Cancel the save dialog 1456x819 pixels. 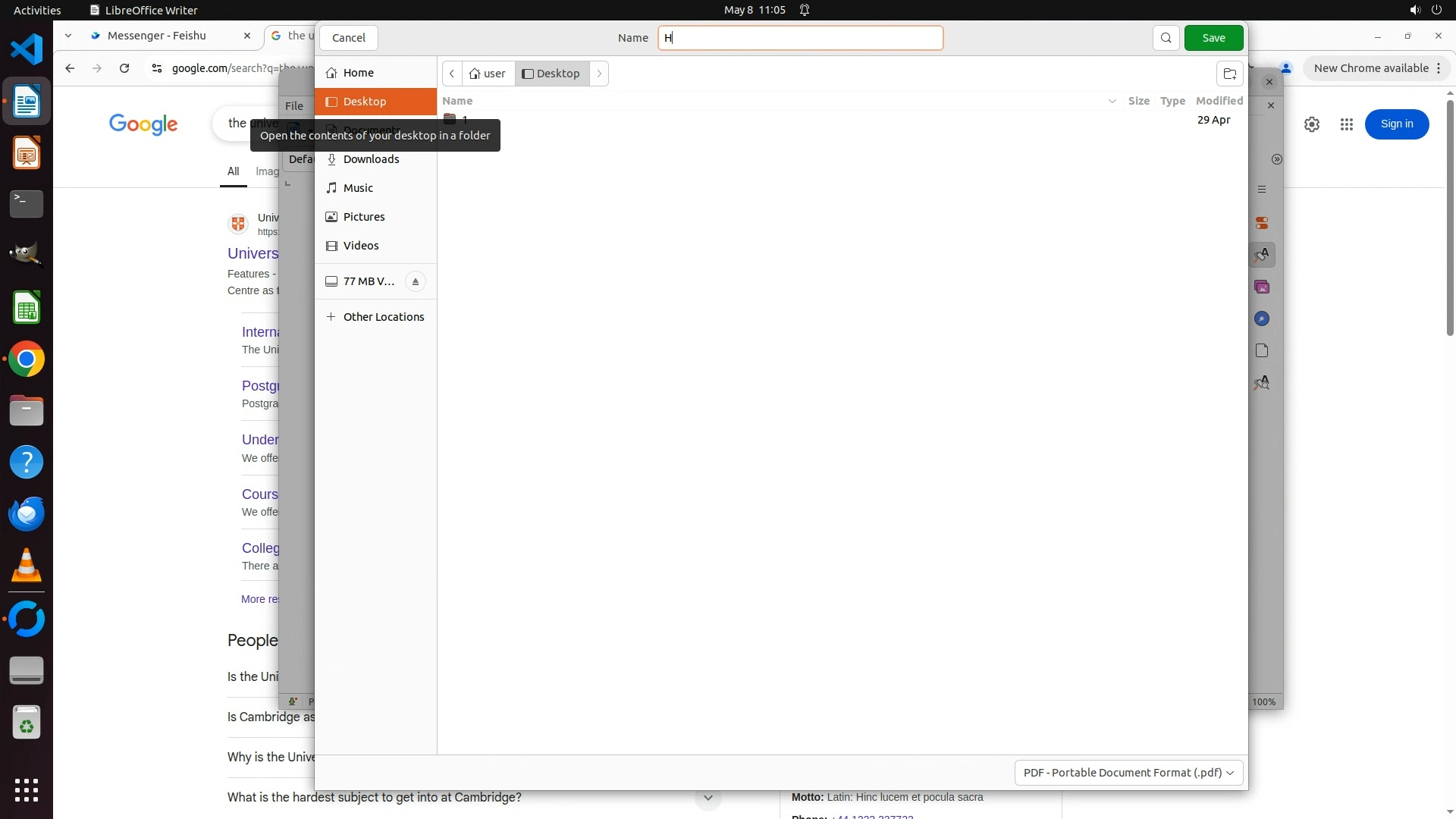[x=348, y=38]
